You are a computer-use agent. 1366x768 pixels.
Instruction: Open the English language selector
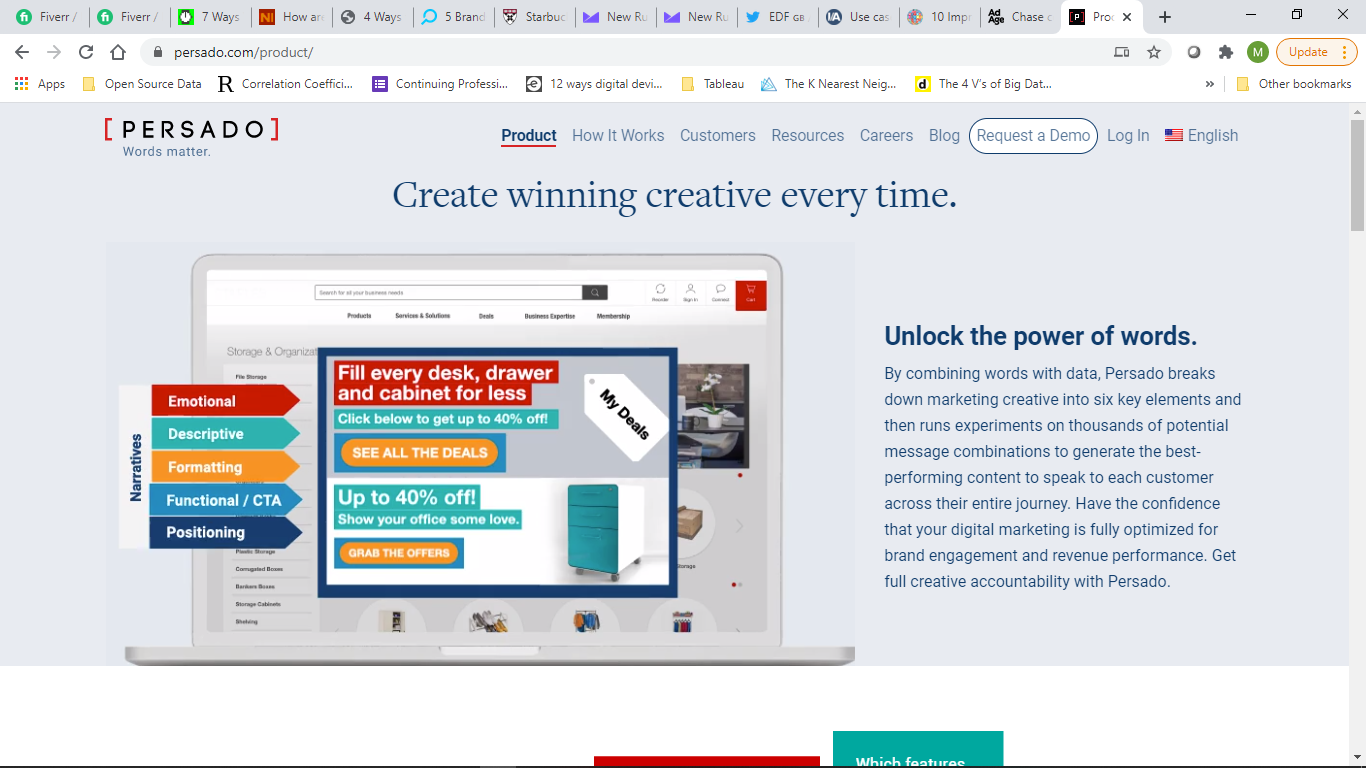pos(1201,135)
